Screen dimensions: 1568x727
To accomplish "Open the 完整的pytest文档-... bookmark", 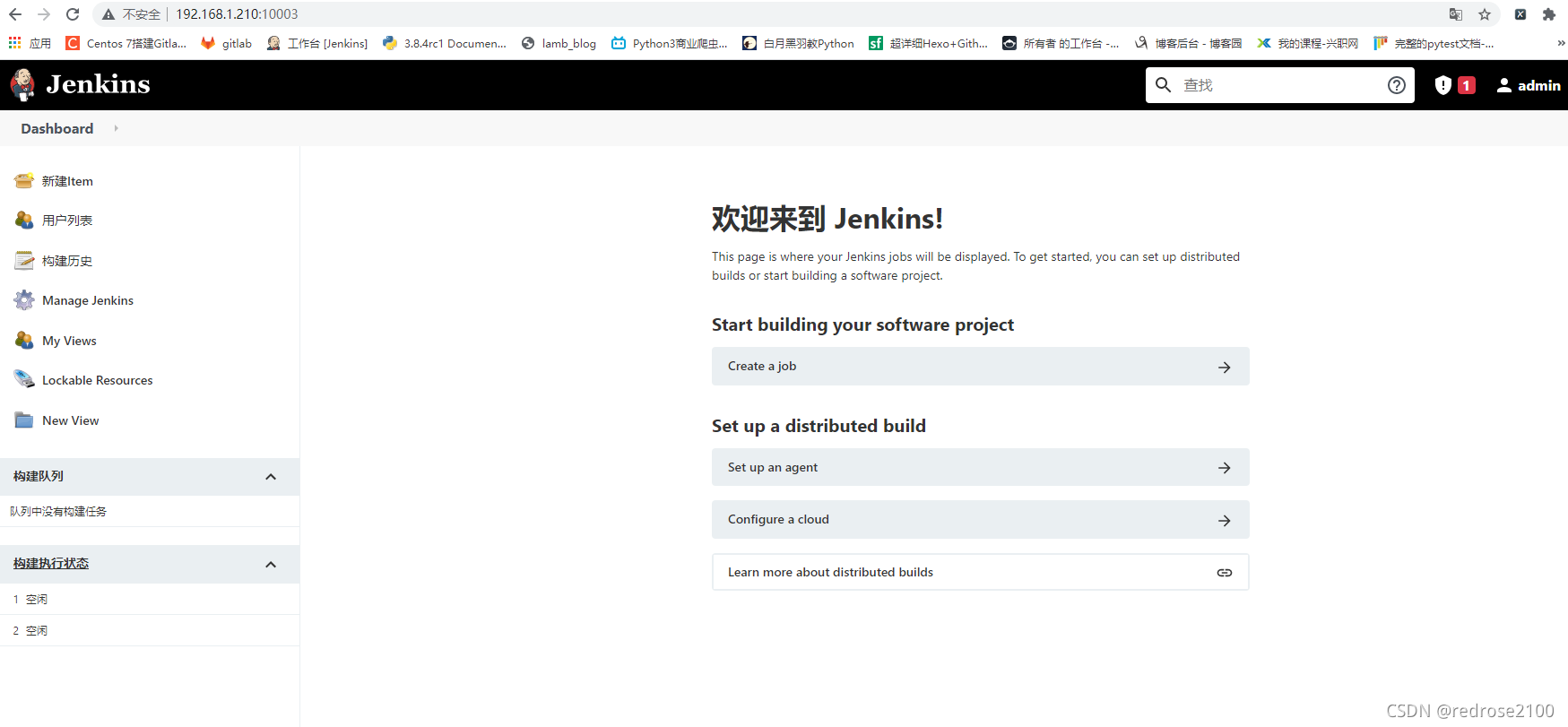I will [1434, 43].
